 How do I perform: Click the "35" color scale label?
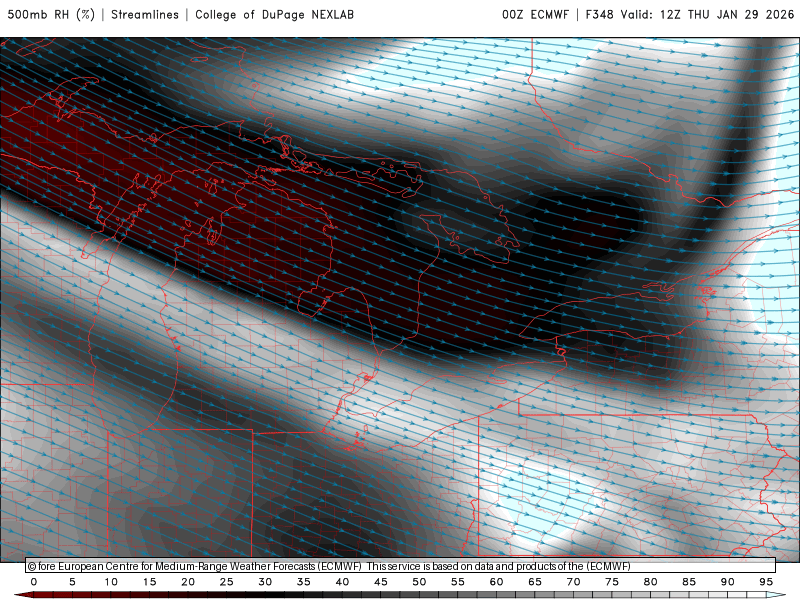tap(304, 582)
